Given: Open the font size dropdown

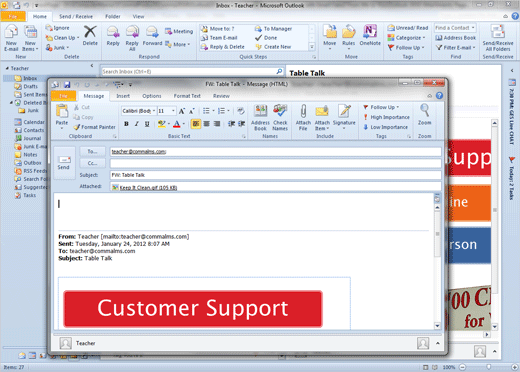Looking at the screenshot, I should (173, 111).
